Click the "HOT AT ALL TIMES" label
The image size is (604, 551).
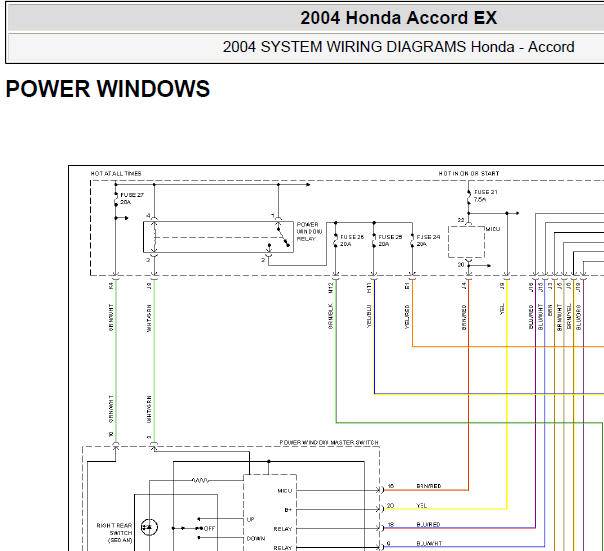(116, 174)
